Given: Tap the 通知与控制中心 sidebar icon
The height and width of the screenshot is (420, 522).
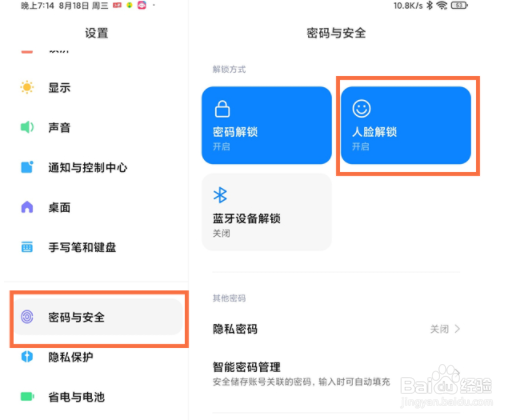Looking at the screenshot, I should point(27,167).
